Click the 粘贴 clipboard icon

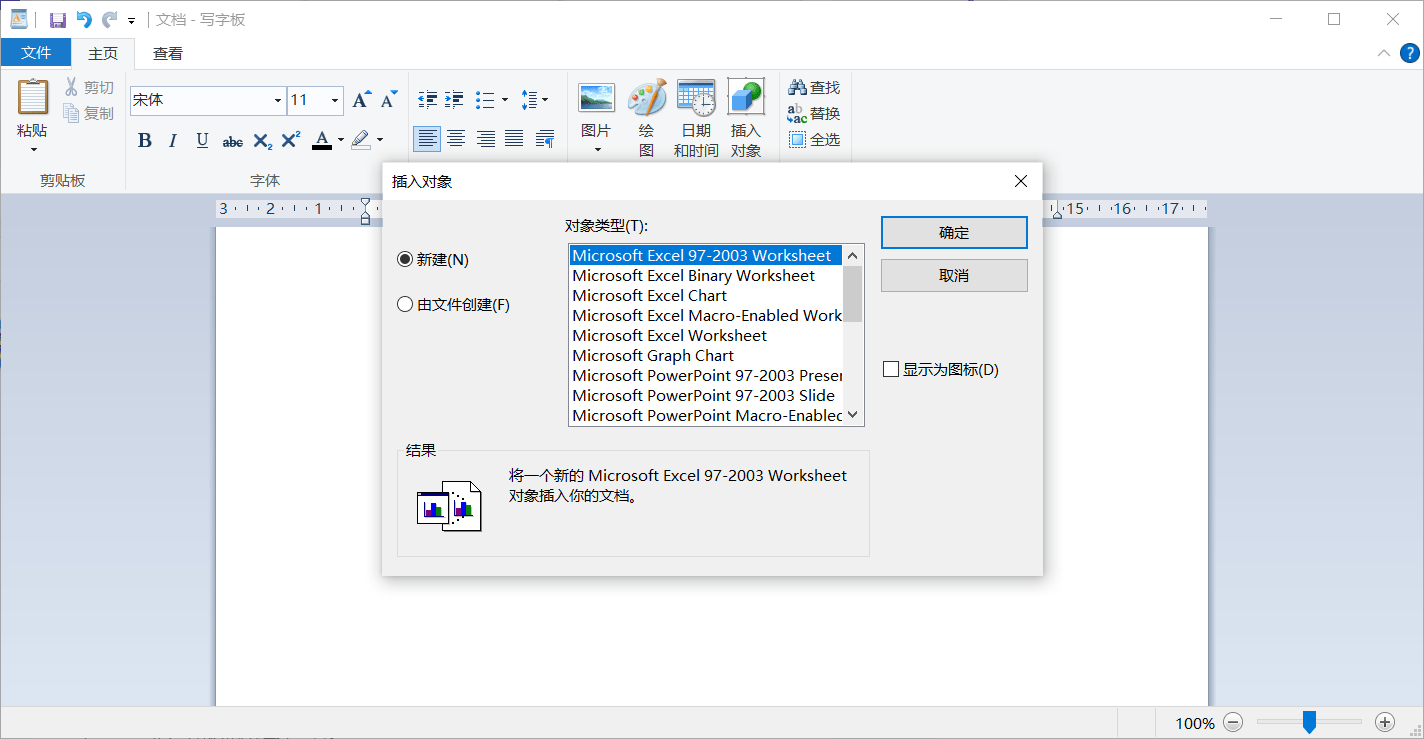click(33, 98)
